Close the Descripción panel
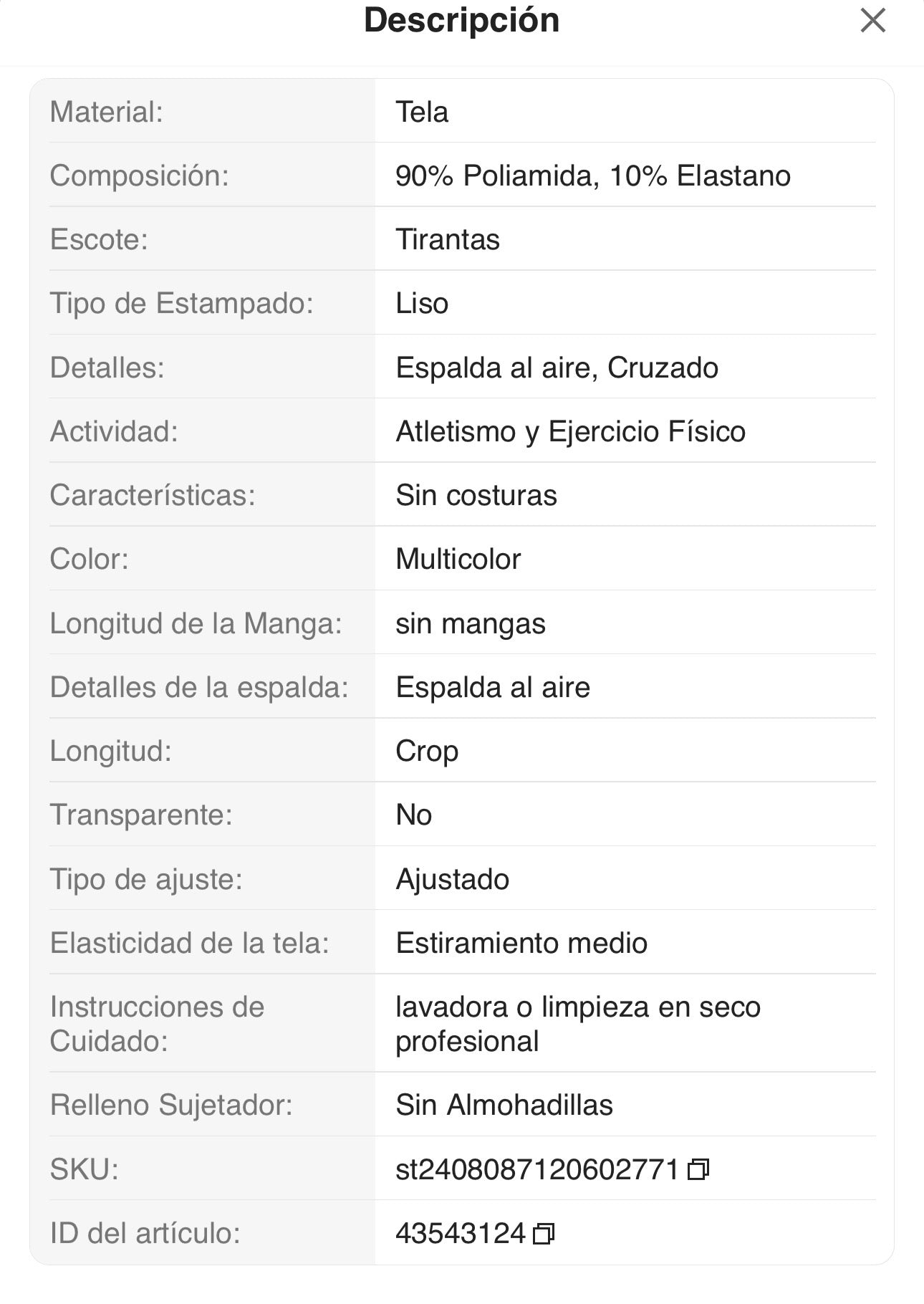The width and height of the screenshot is (924, 1304). [x=872, y=21]
